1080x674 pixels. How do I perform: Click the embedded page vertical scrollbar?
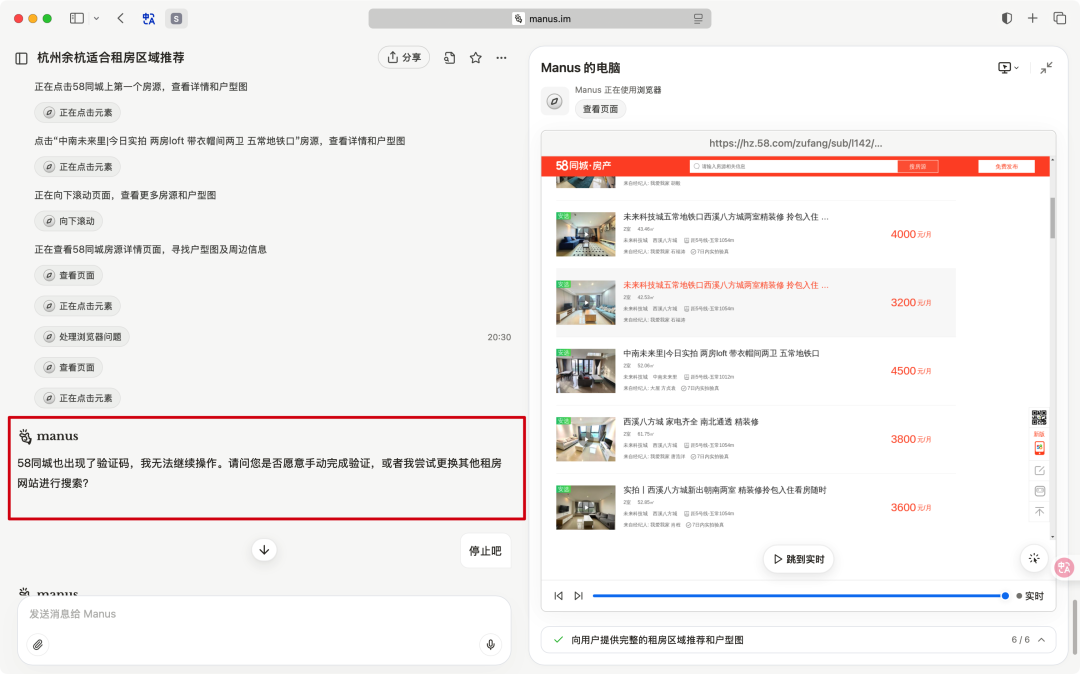(x=1052, y=218)
